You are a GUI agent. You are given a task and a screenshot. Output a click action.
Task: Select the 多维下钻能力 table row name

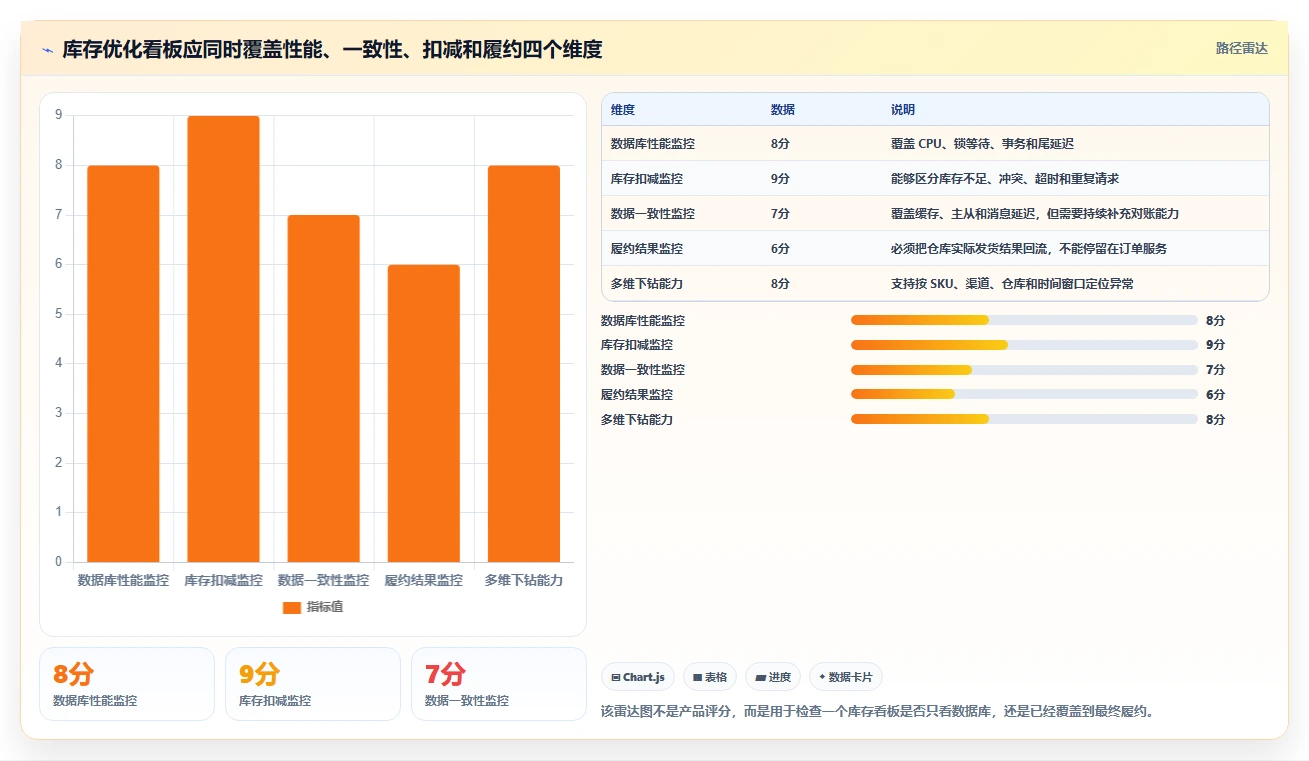646,284
